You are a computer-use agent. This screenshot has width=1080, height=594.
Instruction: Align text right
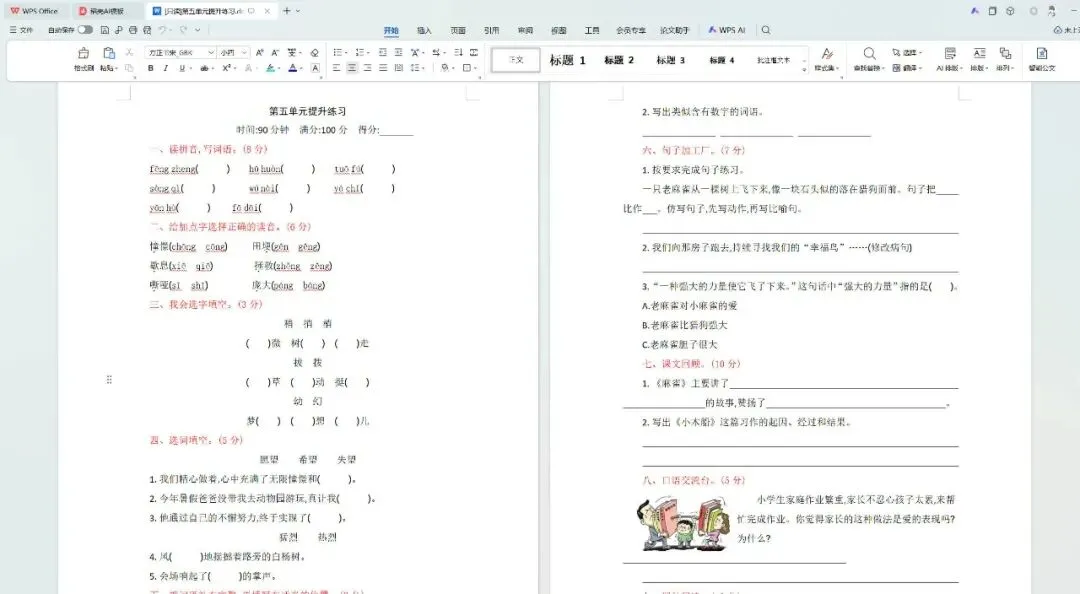pyautogui.click(x=367, y=68)
